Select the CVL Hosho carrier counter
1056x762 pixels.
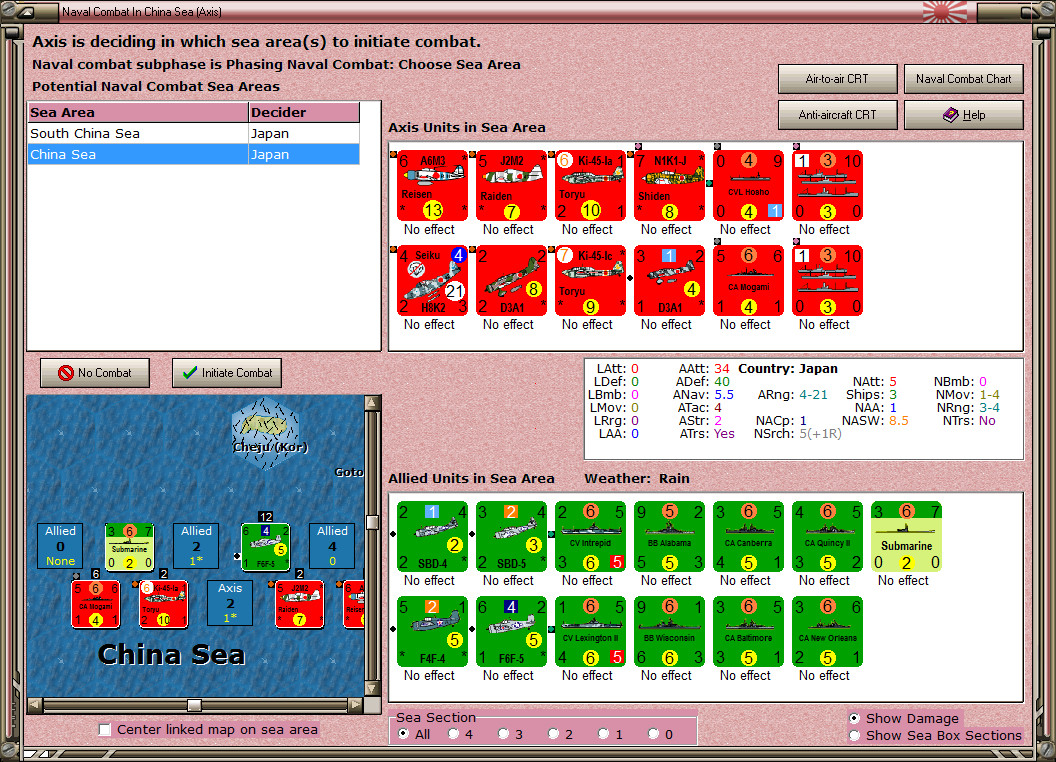[748, 186]
